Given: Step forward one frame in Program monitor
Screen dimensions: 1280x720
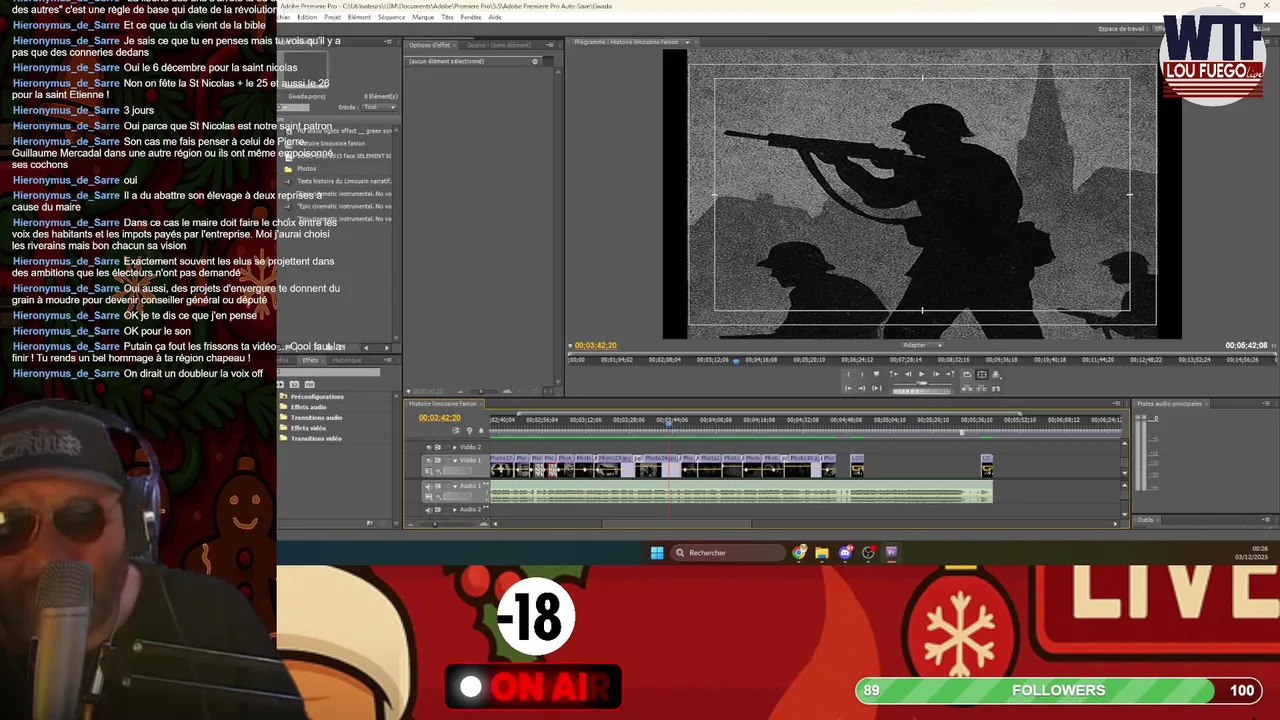Looking at the screenshot, I should point(936,374).
